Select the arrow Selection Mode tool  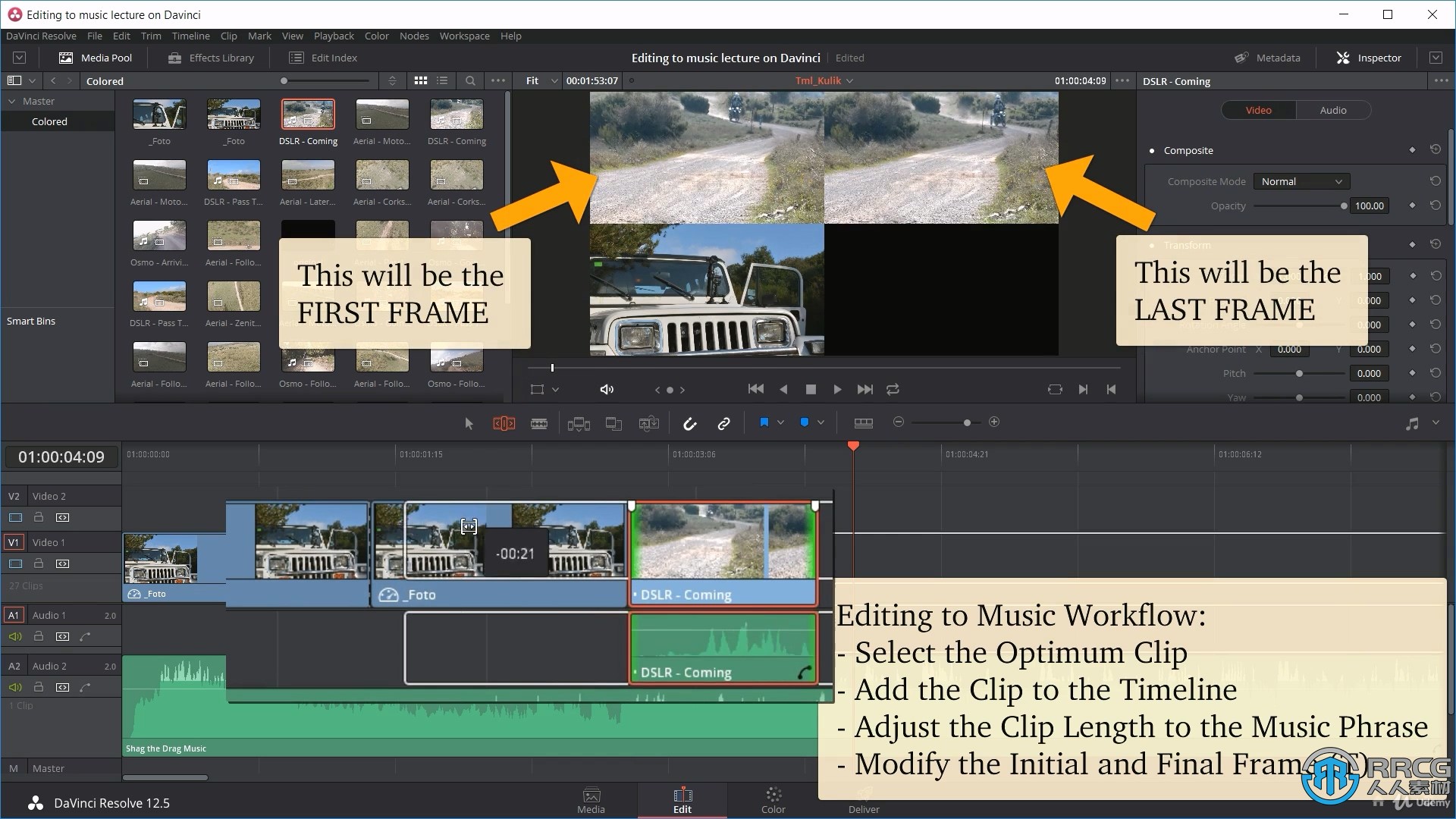[469, 423]
